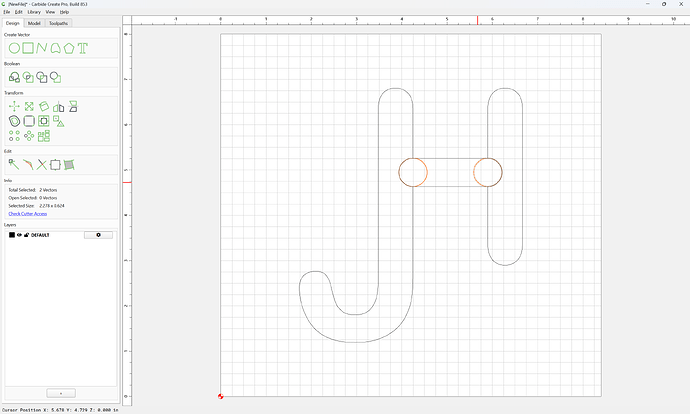Screen dimensions: 690x414
Task: Click the Cursor Position status bar text
Action: (60, 410)
